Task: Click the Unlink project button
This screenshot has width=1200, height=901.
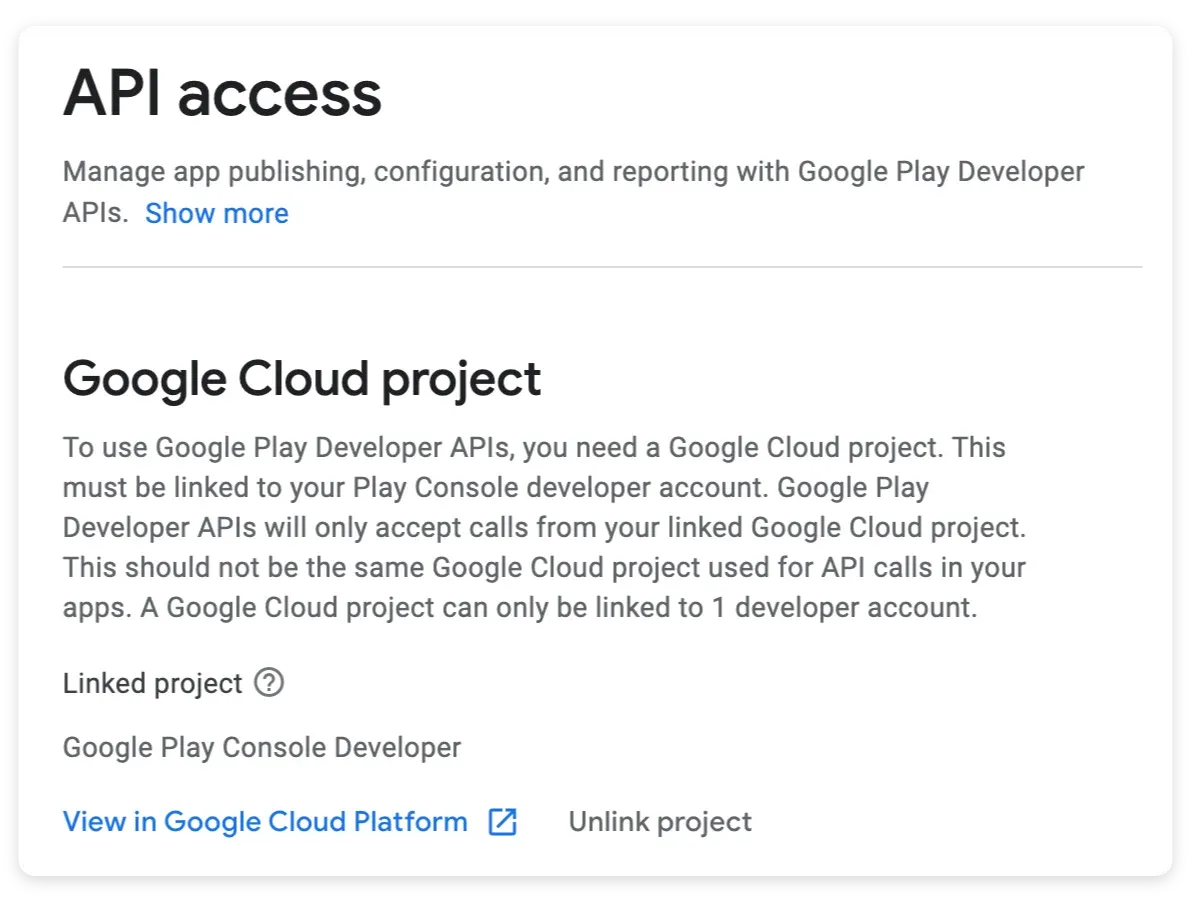Action: [x=660, y=822]
